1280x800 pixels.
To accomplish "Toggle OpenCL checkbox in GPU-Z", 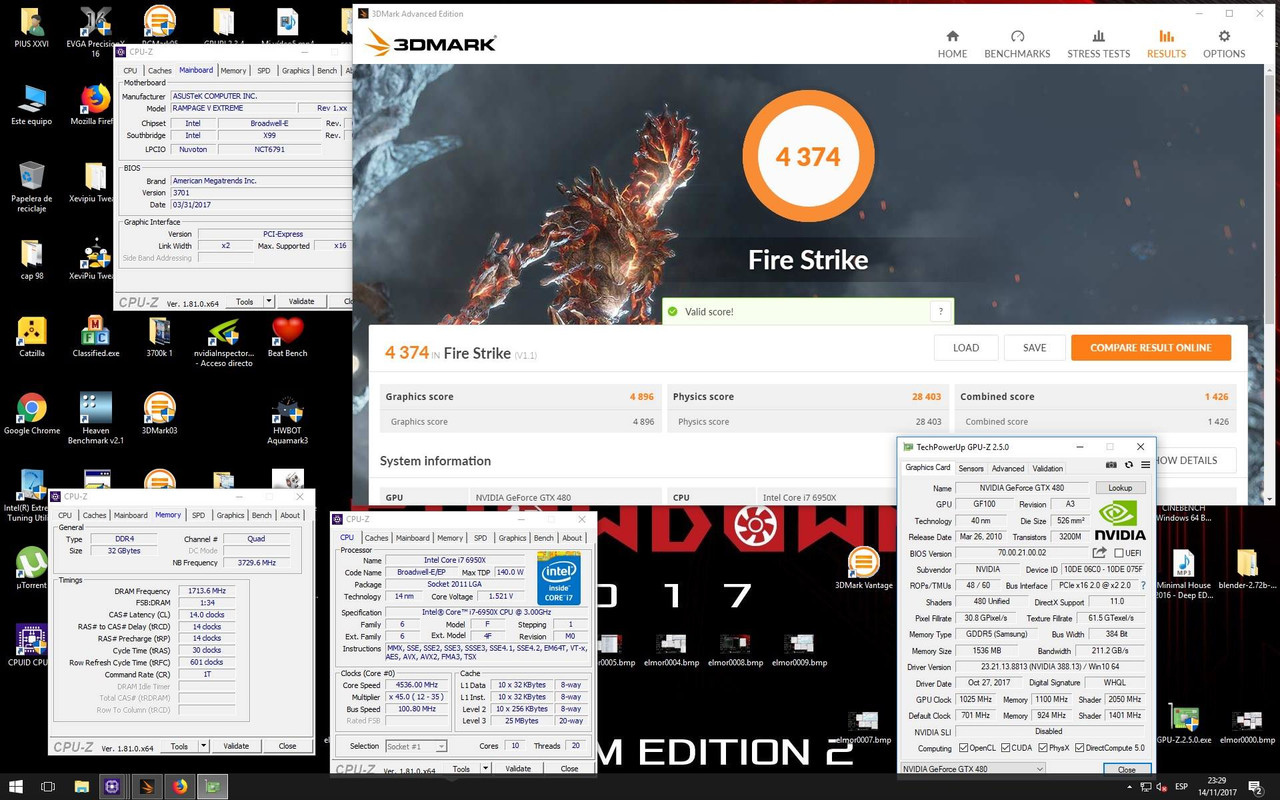I will (964, 748).
